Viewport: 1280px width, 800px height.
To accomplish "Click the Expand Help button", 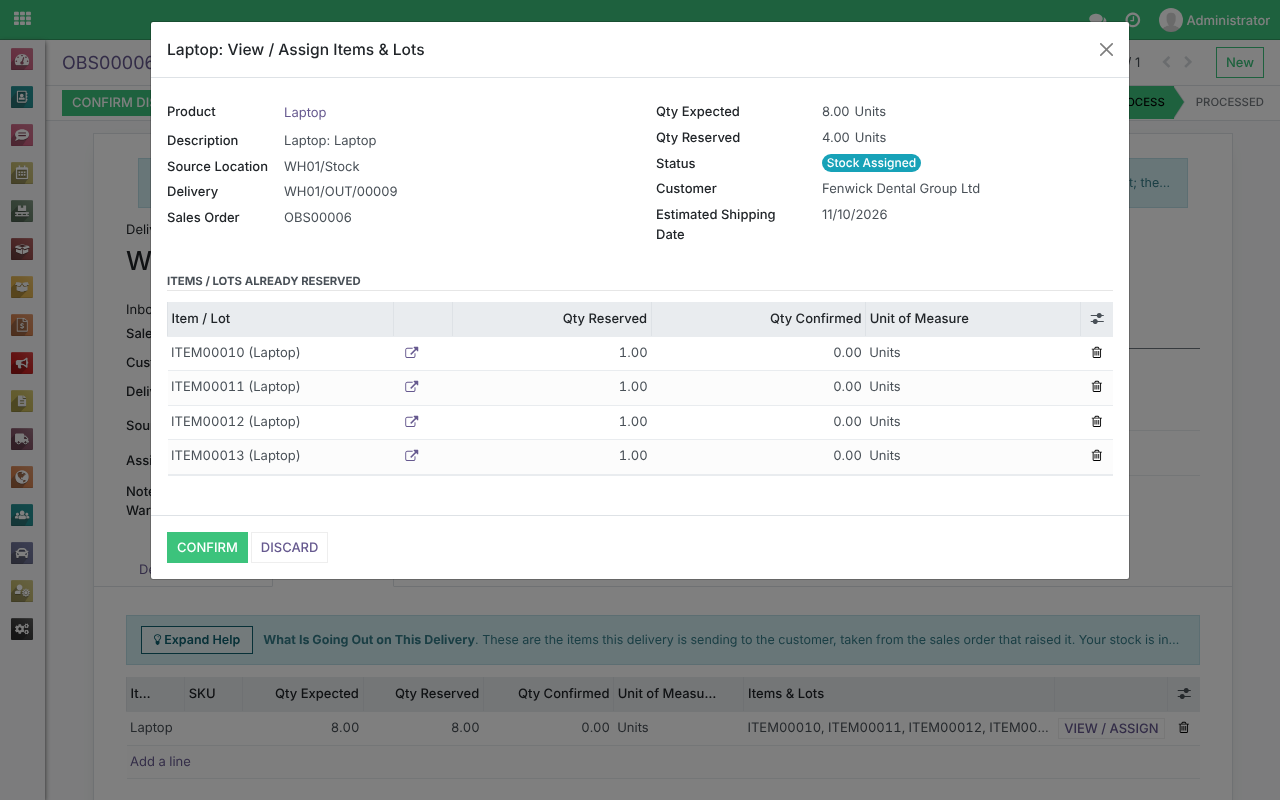I will [196, 640].
